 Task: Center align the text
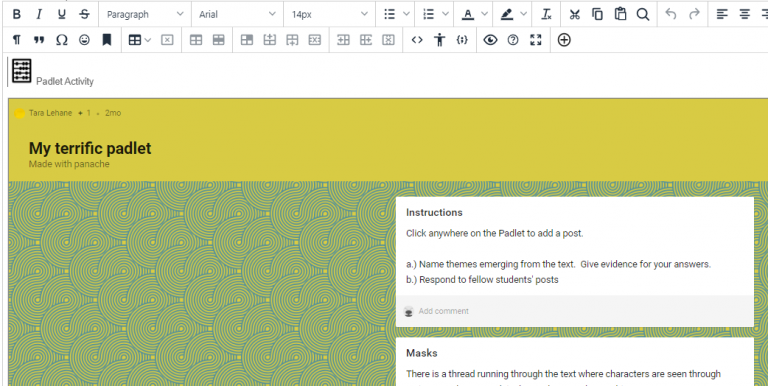pos(744,14)
